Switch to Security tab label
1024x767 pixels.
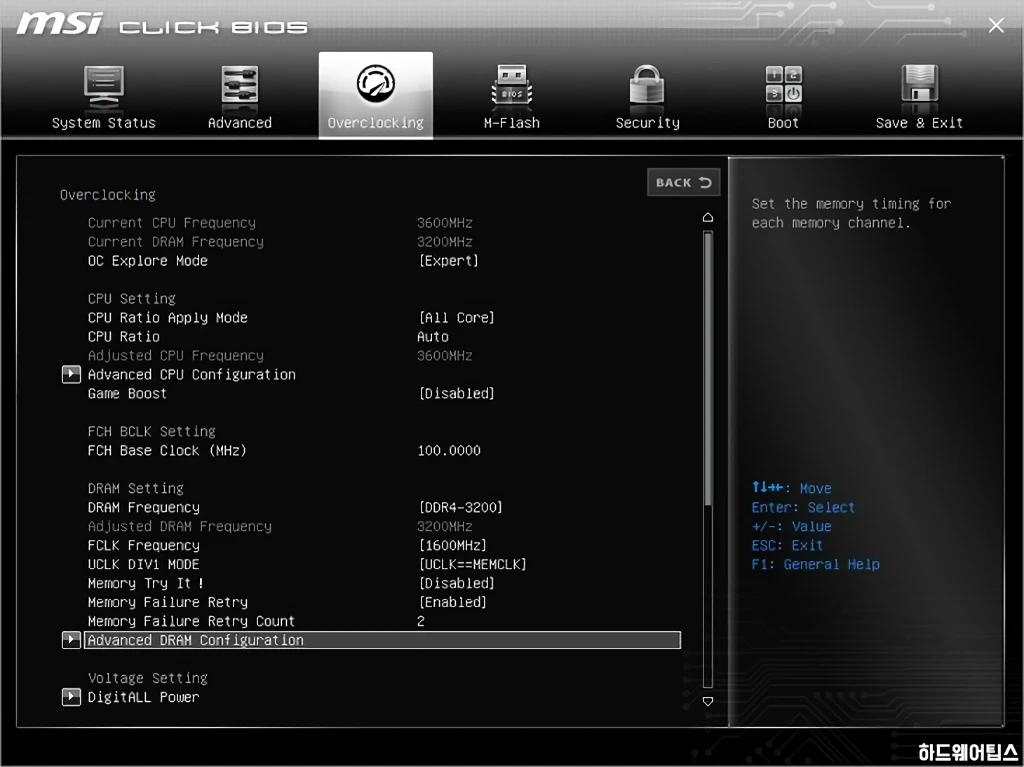[x=648, y=123]
